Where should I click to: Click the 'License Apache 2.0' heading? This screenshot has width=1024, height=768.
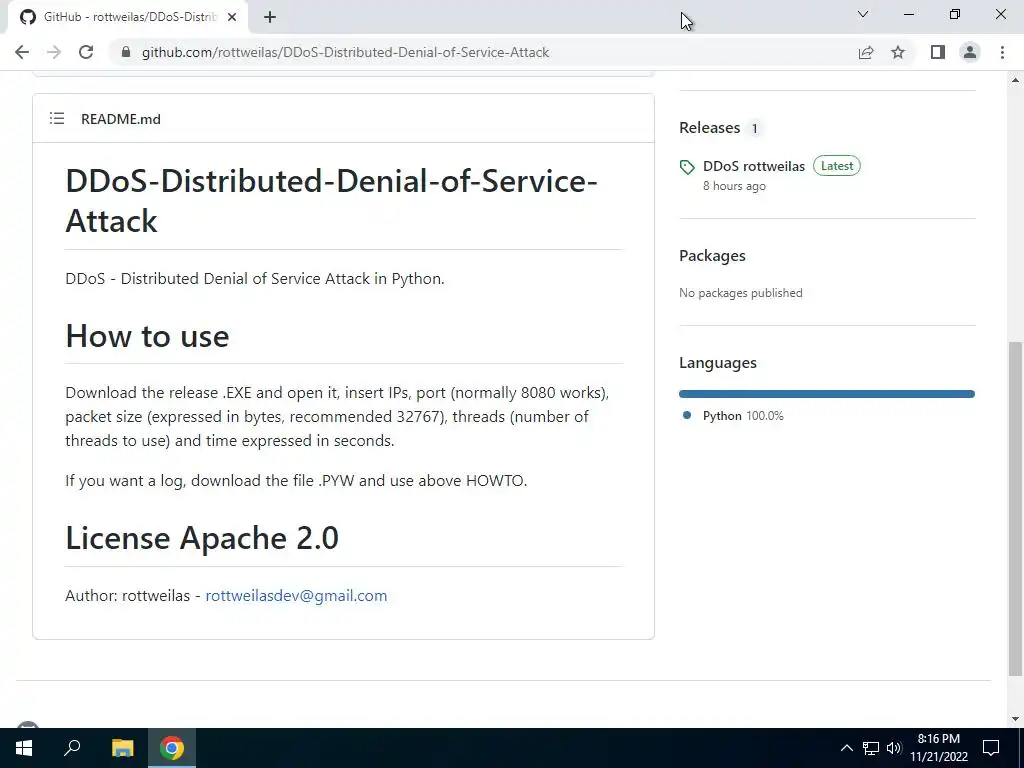(202, 538)
